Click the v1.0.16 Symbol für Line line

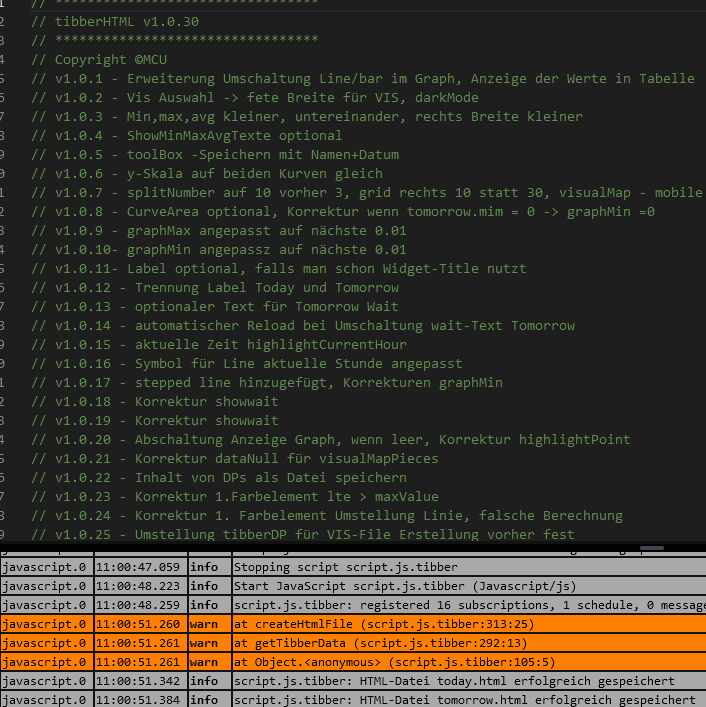coord(247,363)
